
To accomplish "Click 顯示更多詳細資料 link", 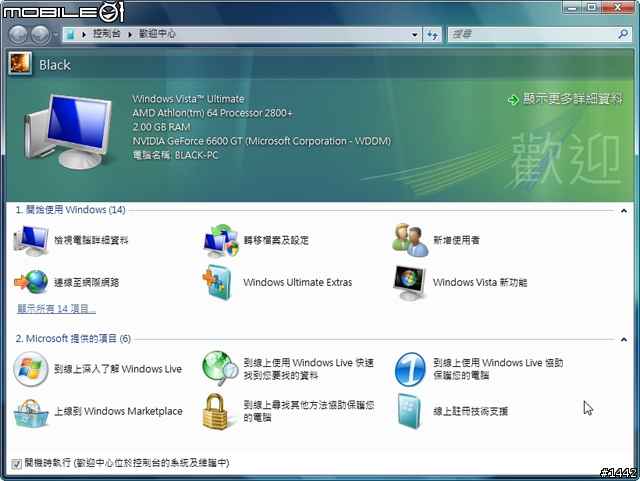I will [573, 98].
